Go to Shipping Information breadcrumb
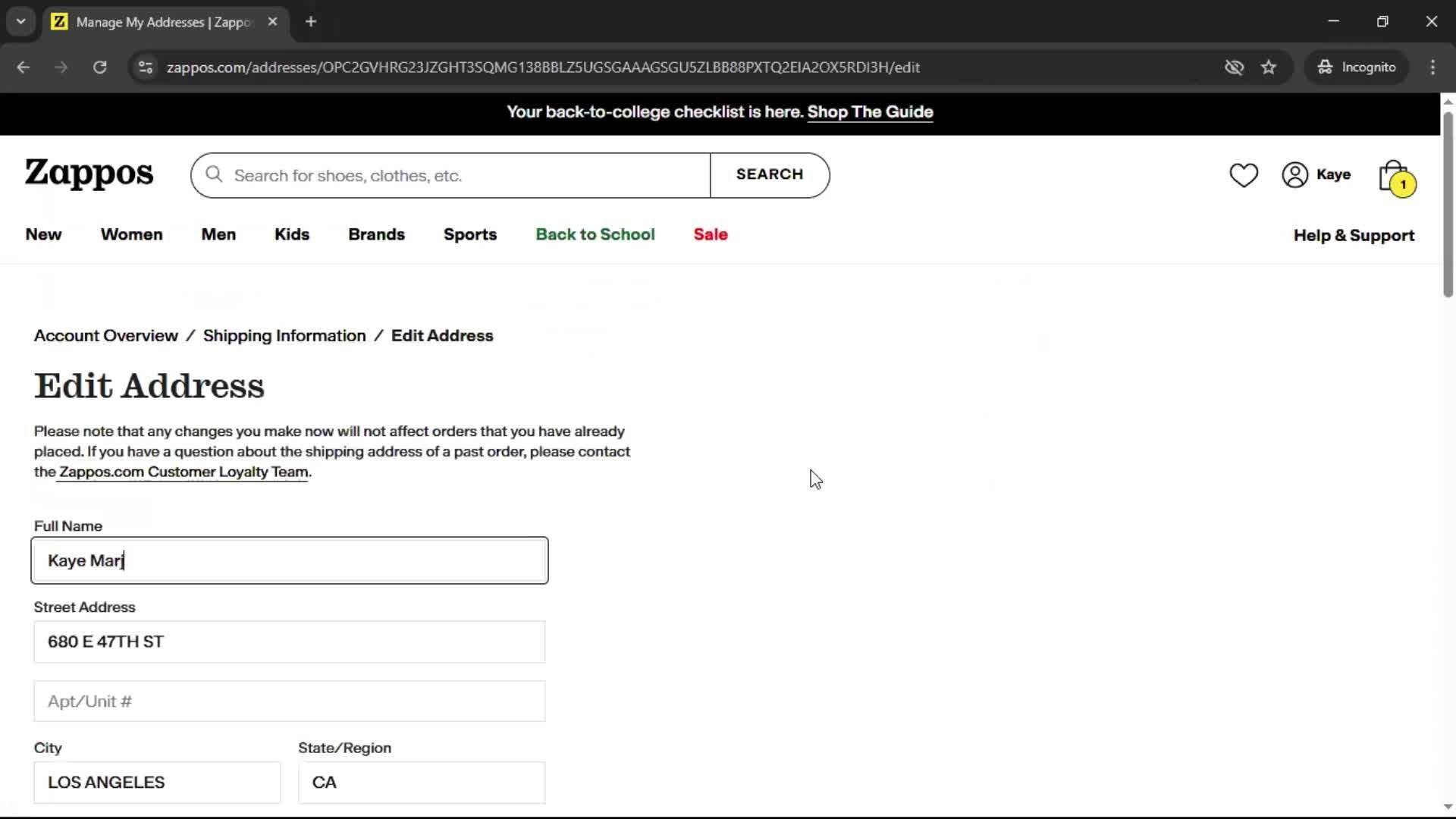Image resolution: width=1456 pixels, height=819 pixels. (284, 336)
